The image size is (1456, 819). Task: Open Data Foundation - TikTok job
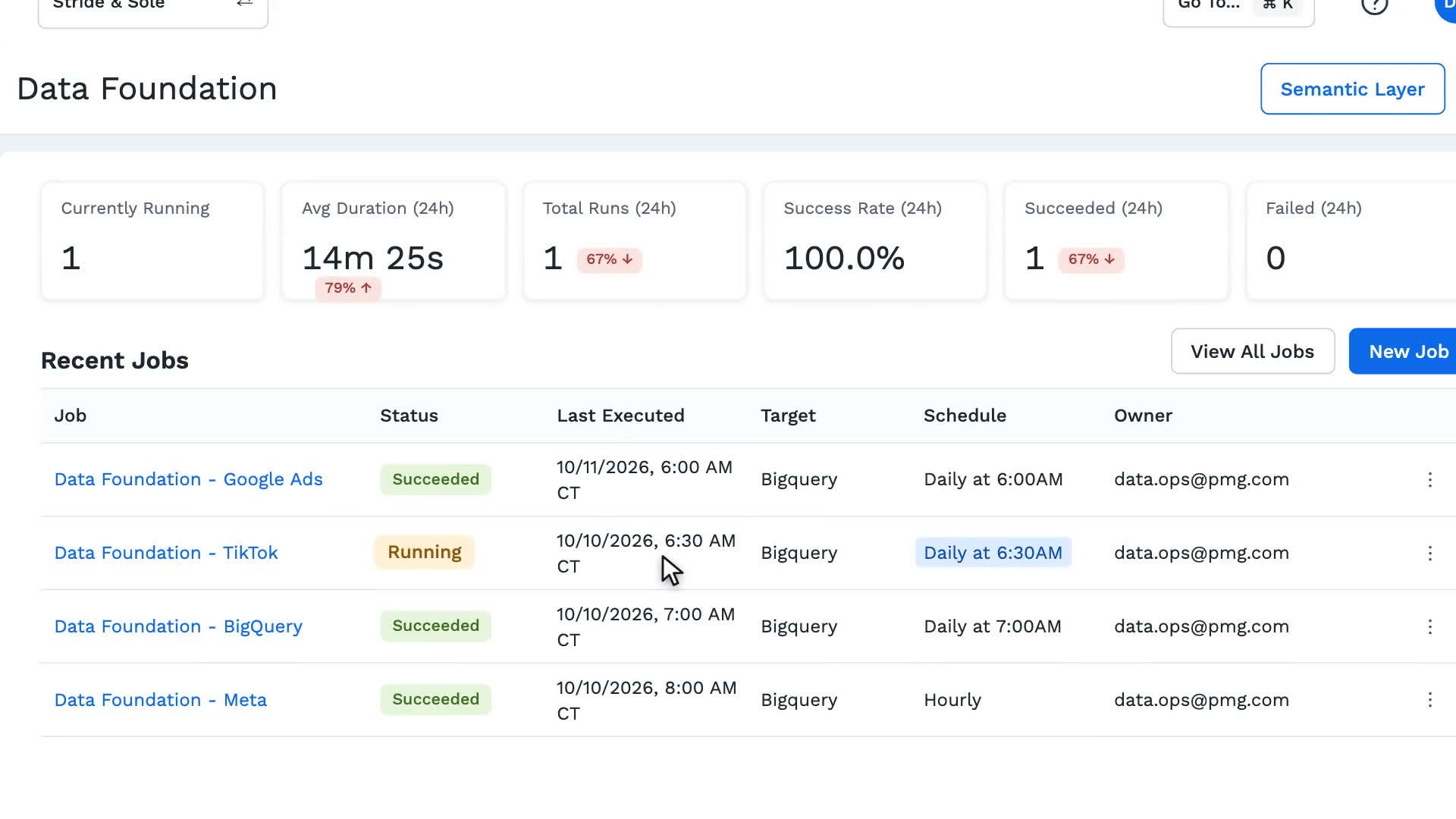click(x=166, y=553)
